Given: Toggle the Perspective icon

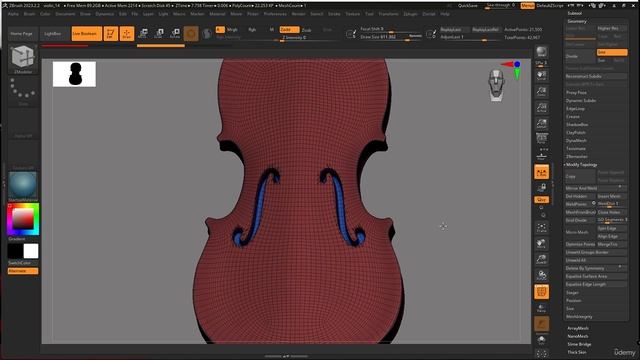Looking at the screenshot, I should pyautogui.click(x=542, y=138).
